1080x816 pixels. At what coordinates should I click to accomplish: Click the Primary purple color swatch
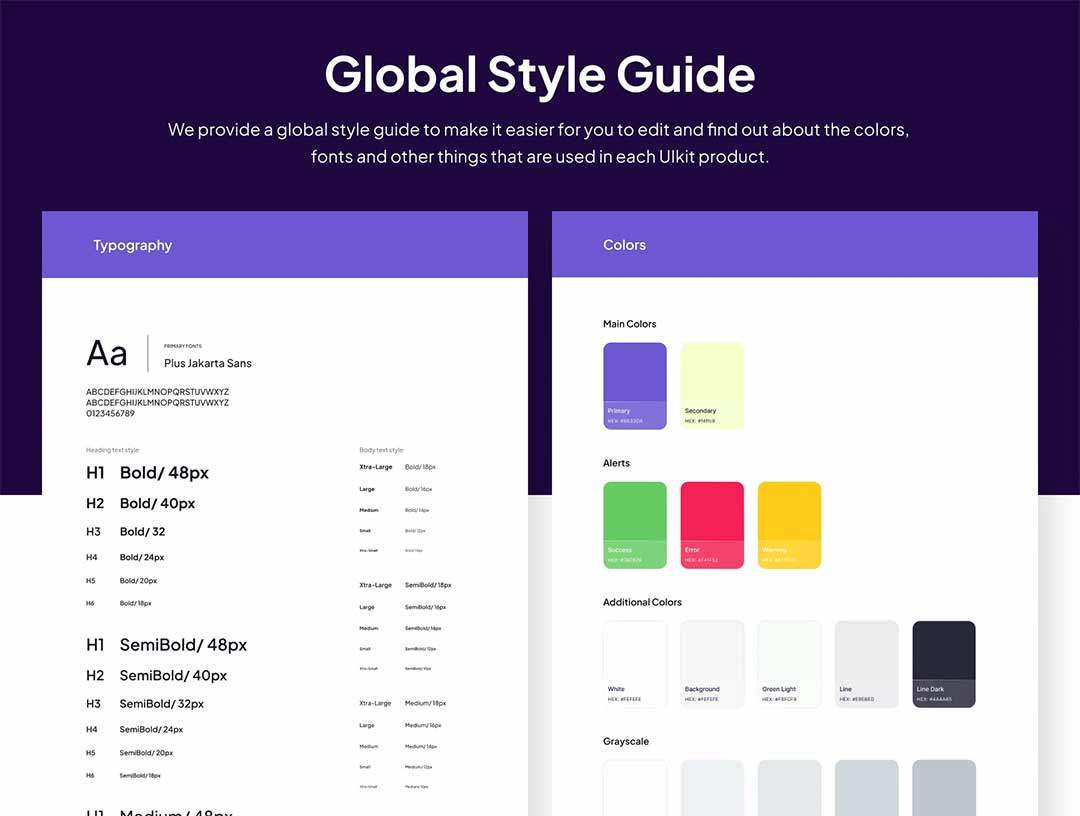[x=634, y=385]
